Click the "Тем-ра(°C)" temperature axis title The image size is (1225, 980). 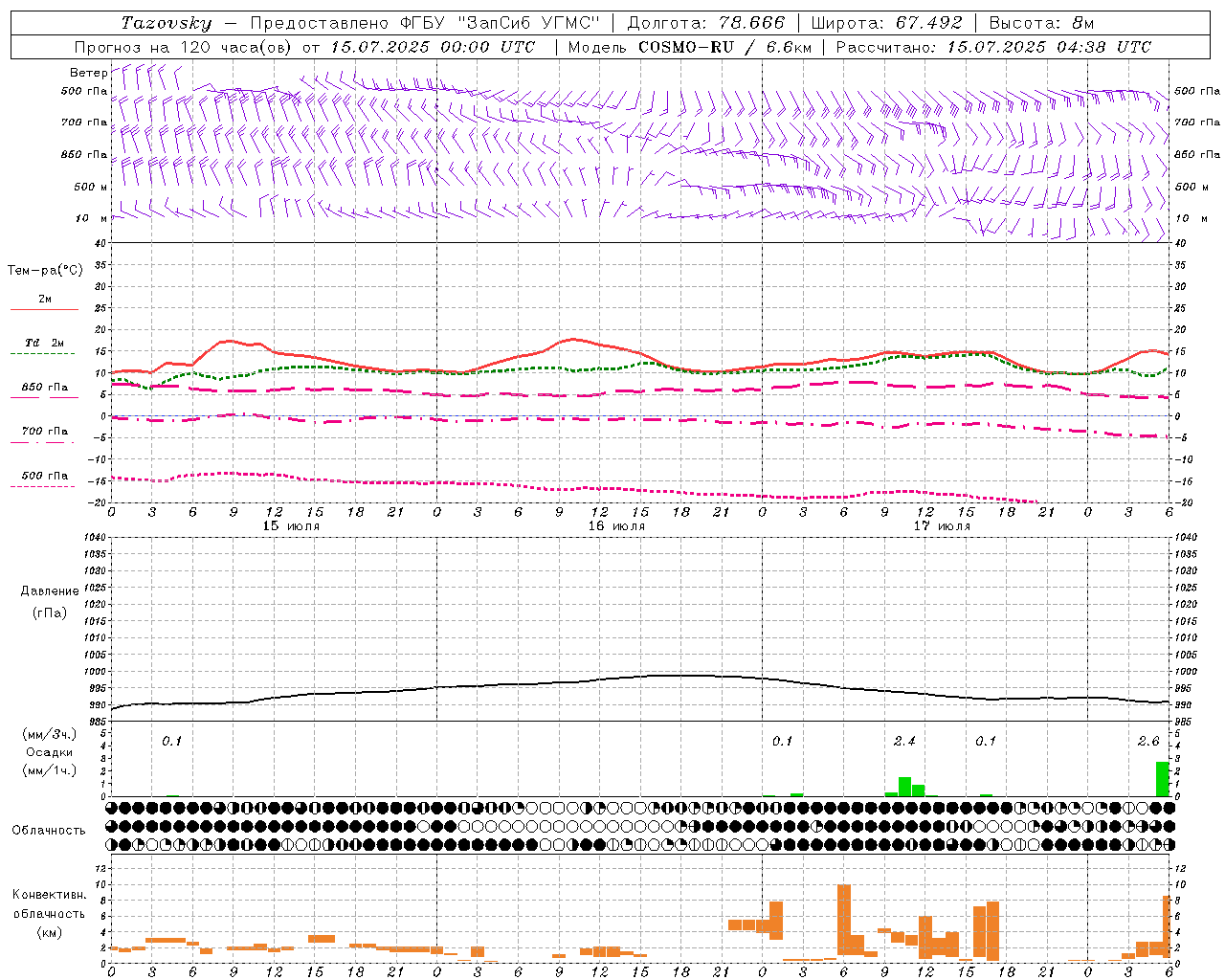click(x=45, y=271)
